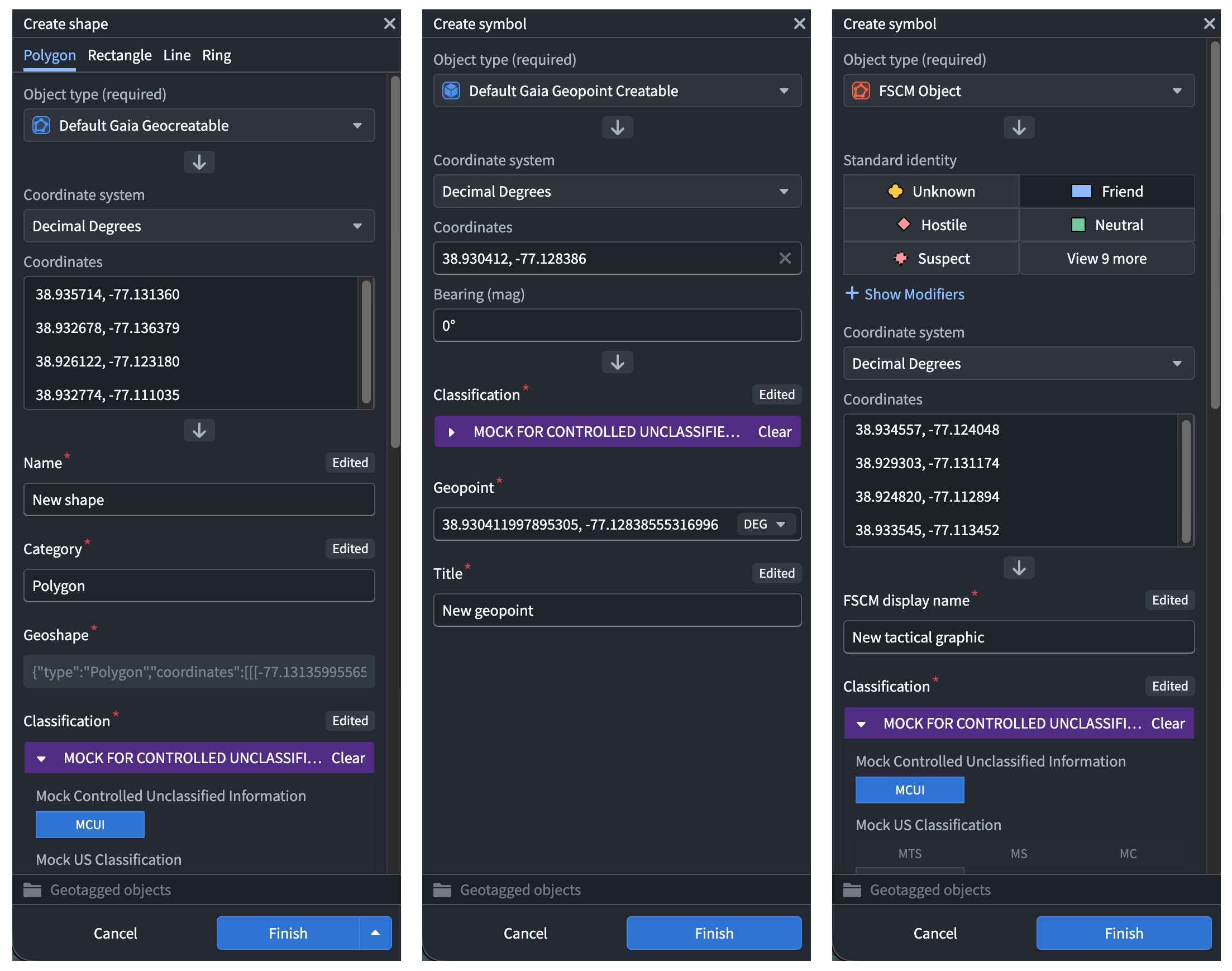Click the down-arrow below Default Gaia Geocreatable
The width and height of the screenshot is (1232, 971).
point(199,163)
